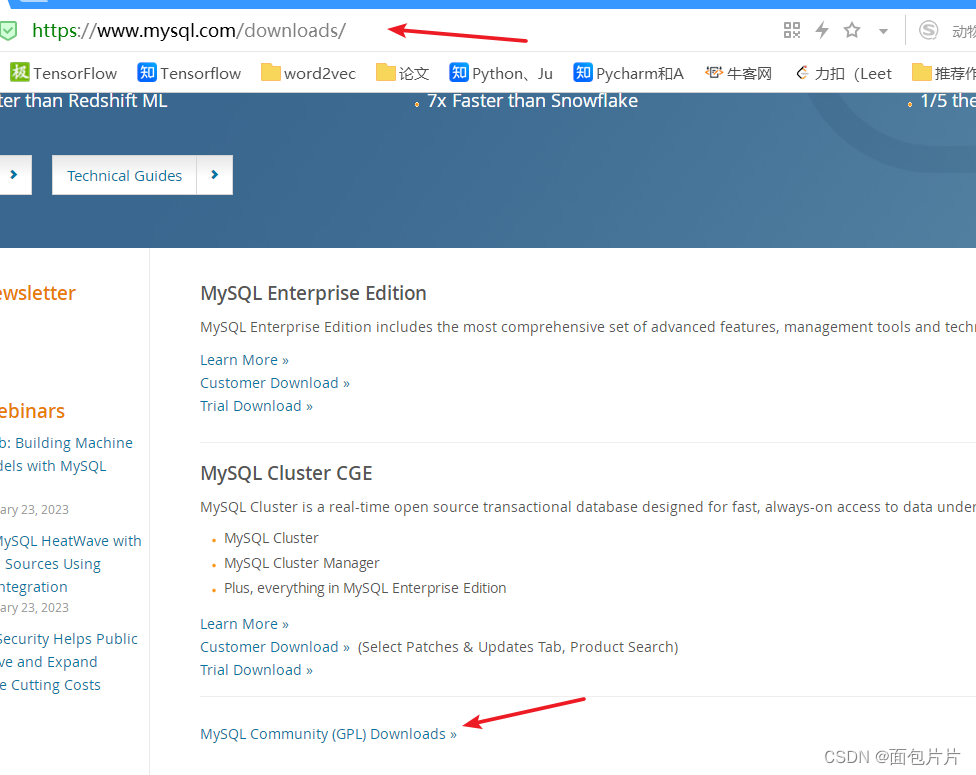Open the 力扣 (Leet bookmark
Viewport: 976px width, 775px height.
(843, 73)
